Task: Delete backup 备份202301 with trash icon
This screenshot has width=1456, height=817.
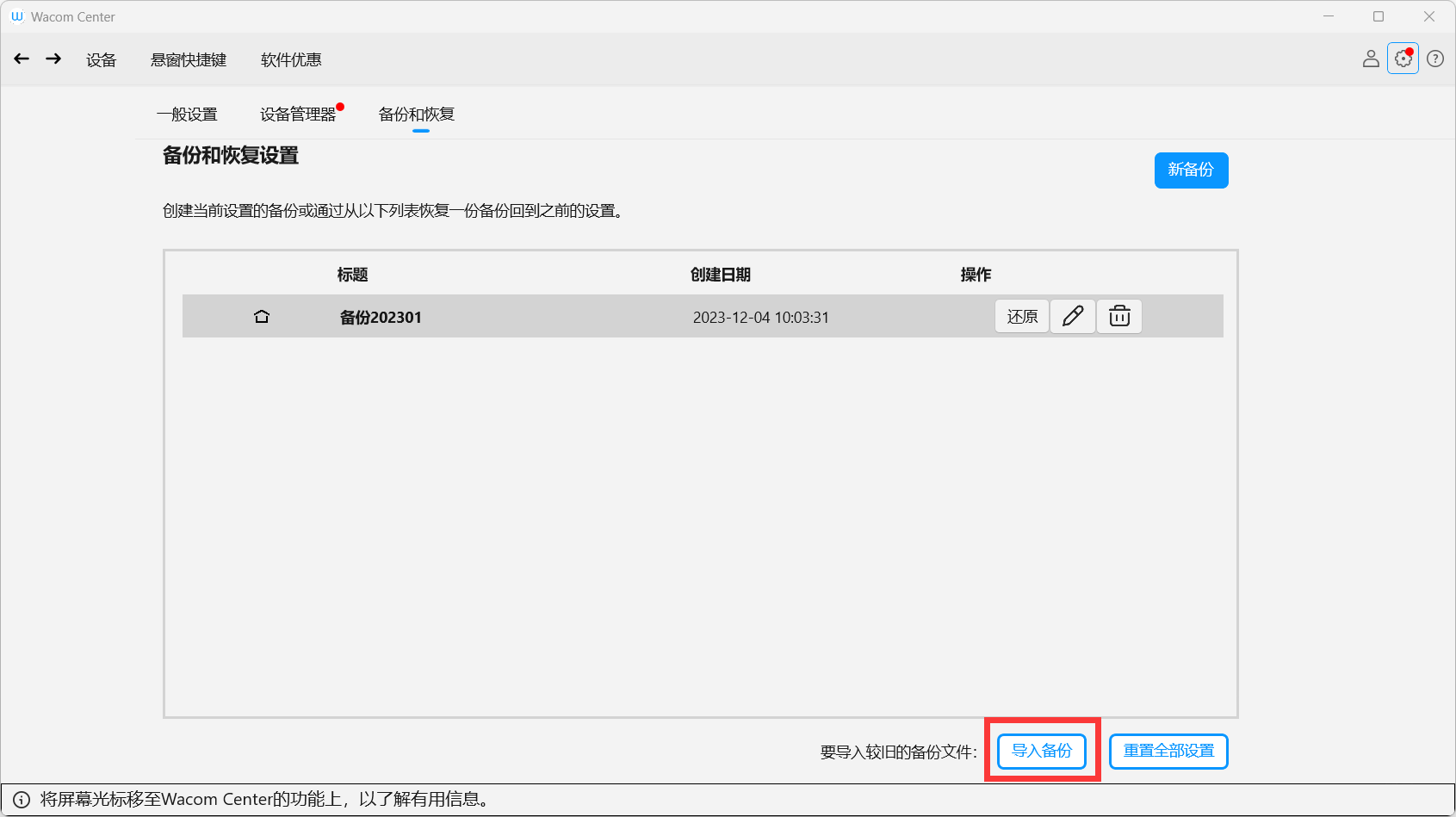Action: pyautogui.click(x=1119, y=317)
